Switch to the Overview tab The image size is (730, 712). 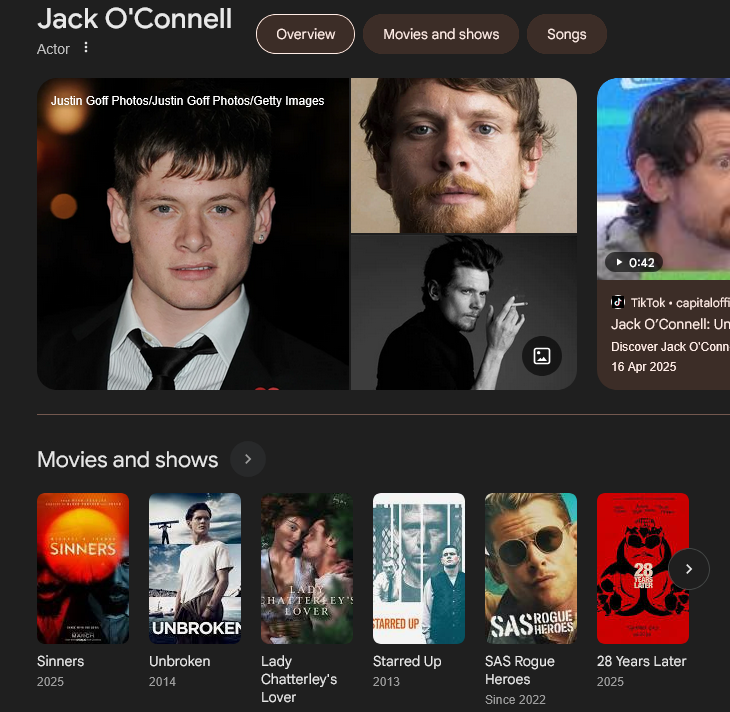click(x=305, y=34)
